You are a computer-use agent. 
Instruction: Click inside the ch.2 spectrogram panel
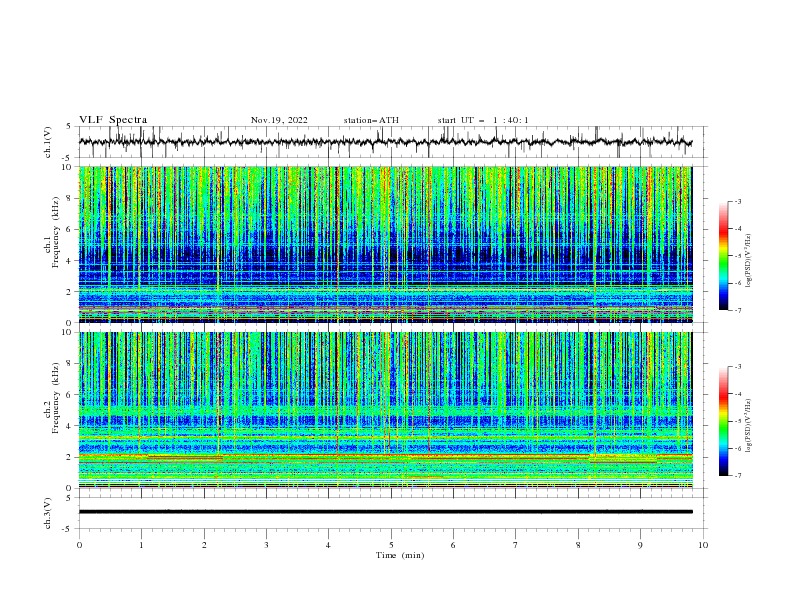385,410
